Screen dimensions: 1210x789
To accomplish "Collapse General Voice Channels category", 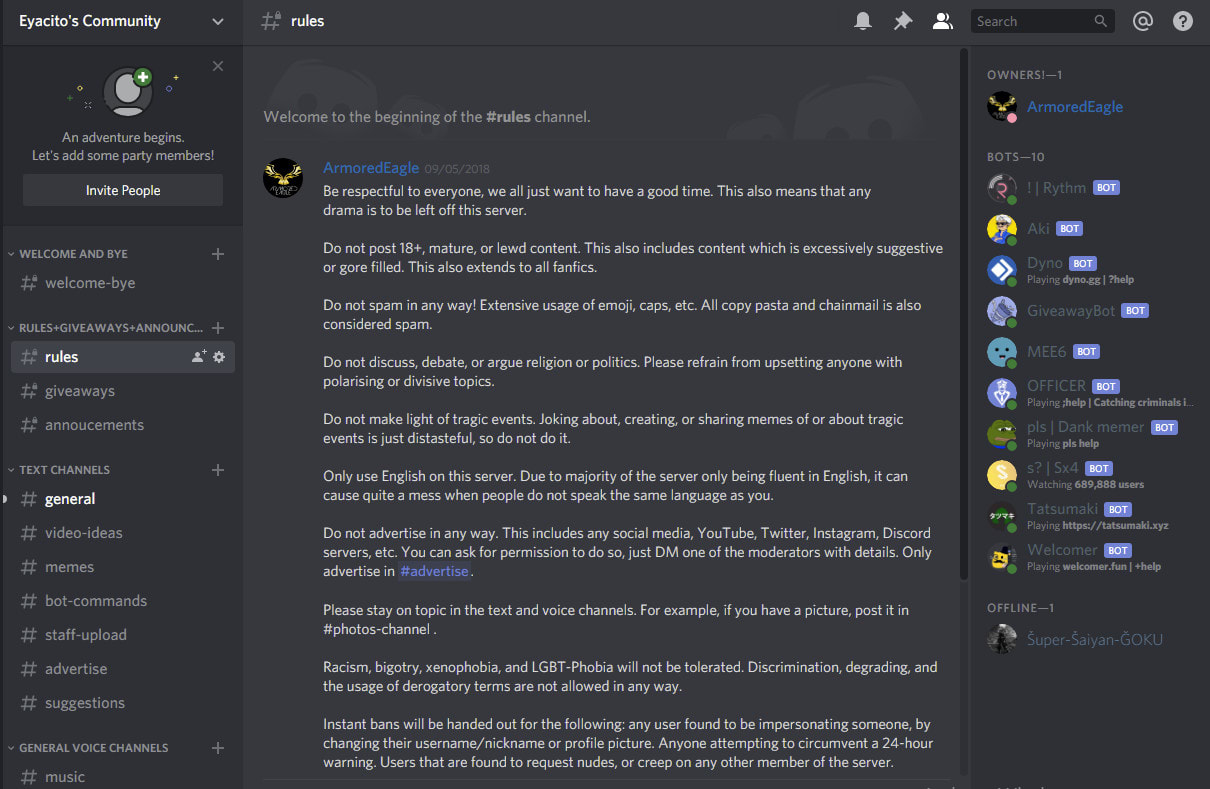I will click(93, 748).
